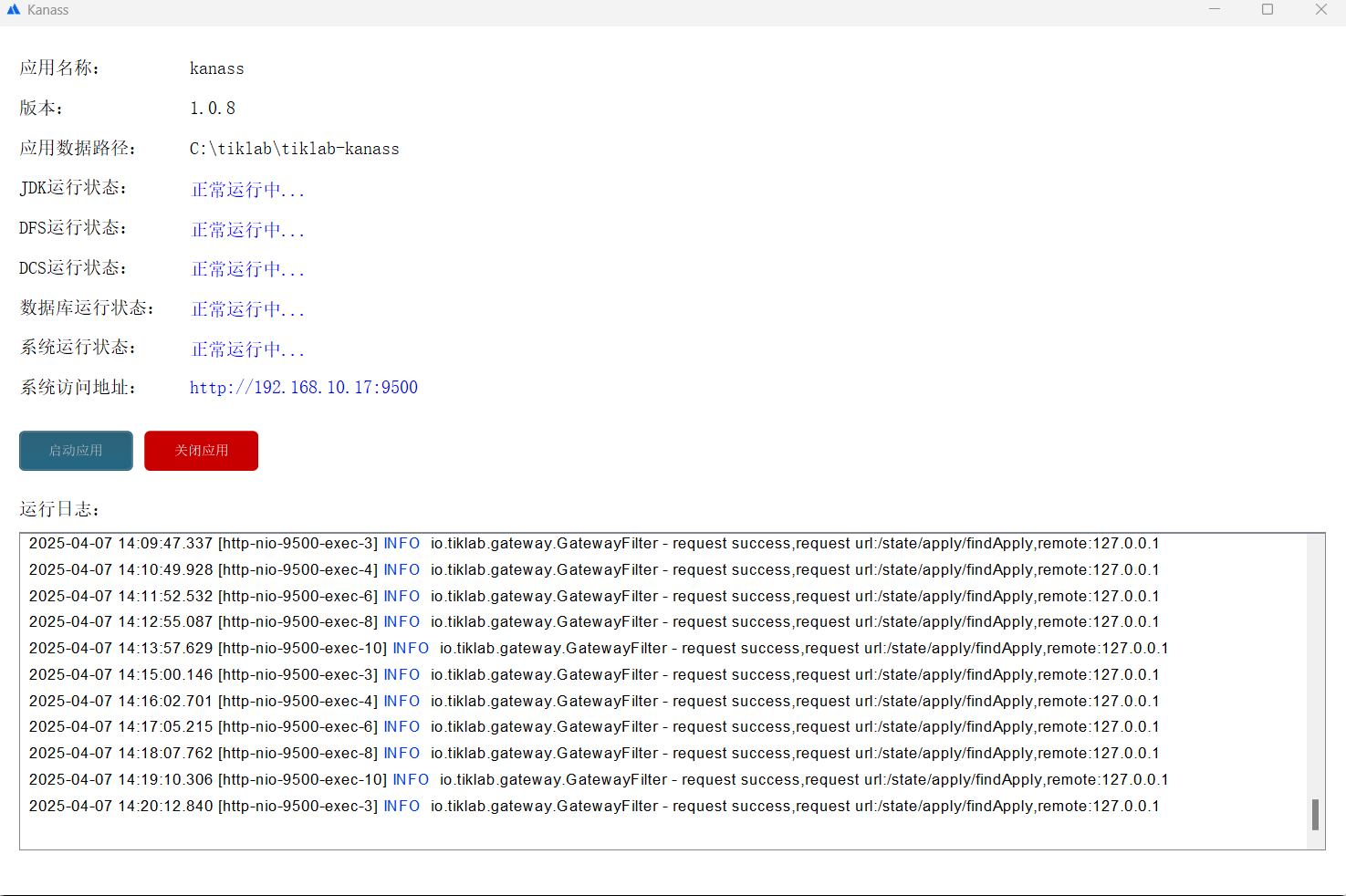Viewport: 1346px width, 896px height.
Task: Click DCS运行状态 value 正常运行中
Action: click(247, 269)
